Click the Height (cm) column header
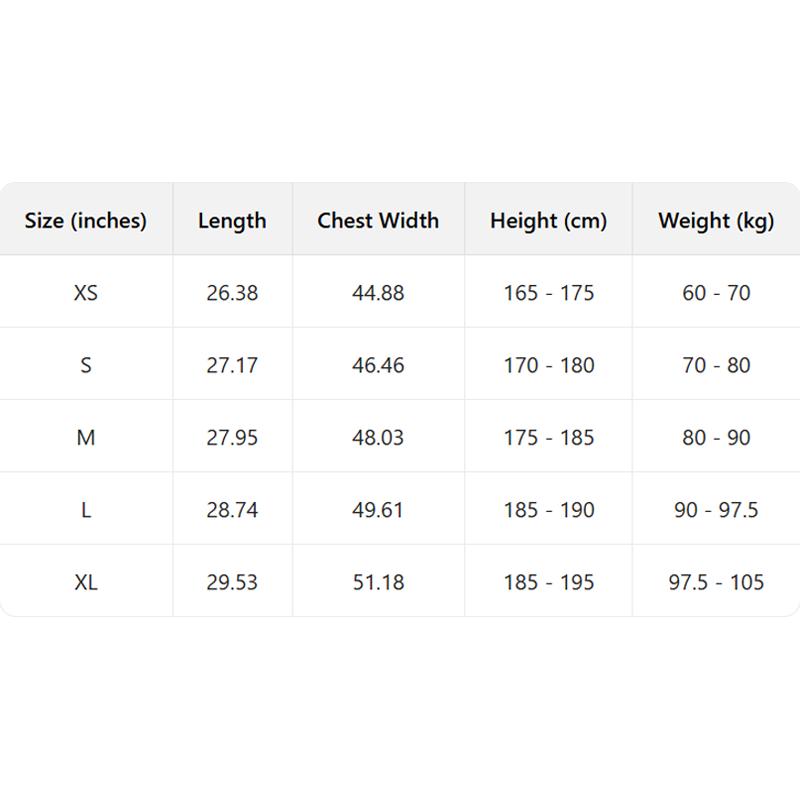This screenshot has height=800, width=800. [548, 221]
